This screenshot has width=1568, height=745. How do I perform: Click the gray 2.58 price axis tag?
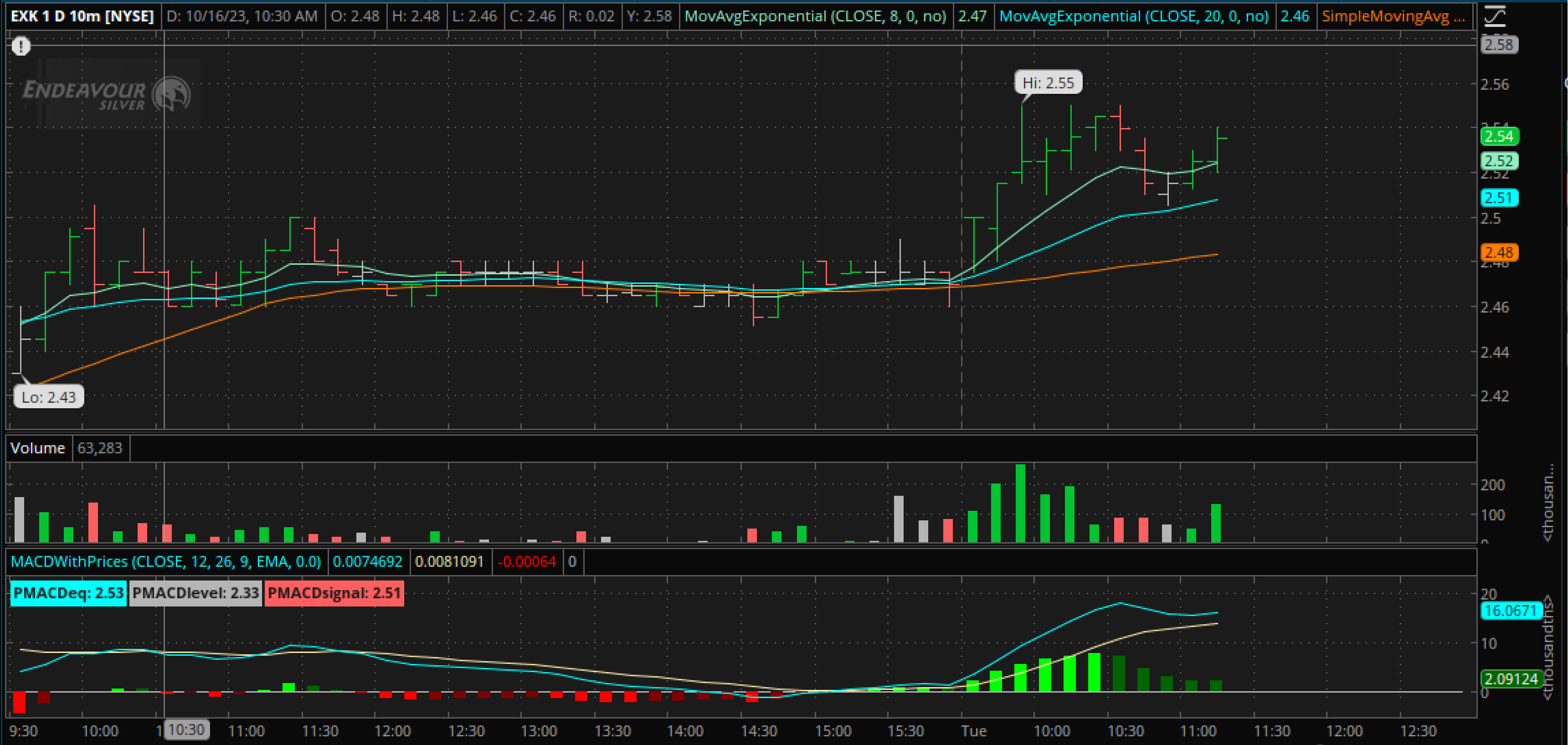pyautogui.click(x=1499, y=45)
